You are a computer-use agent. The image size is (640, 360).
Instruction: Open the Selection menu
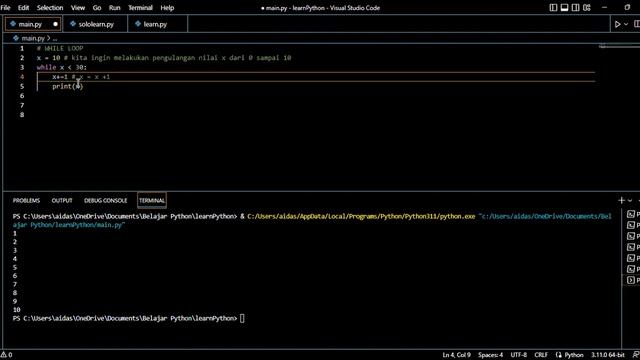(50, 7)
